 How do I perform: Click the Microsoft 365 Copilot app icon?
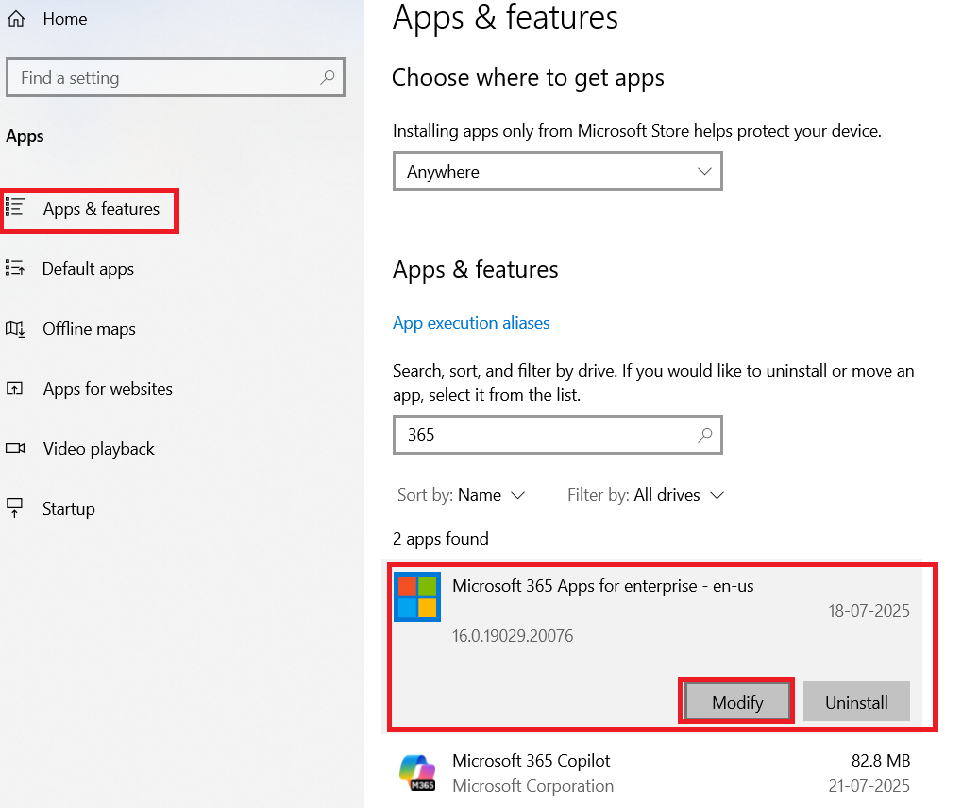(x=417, y=773)
